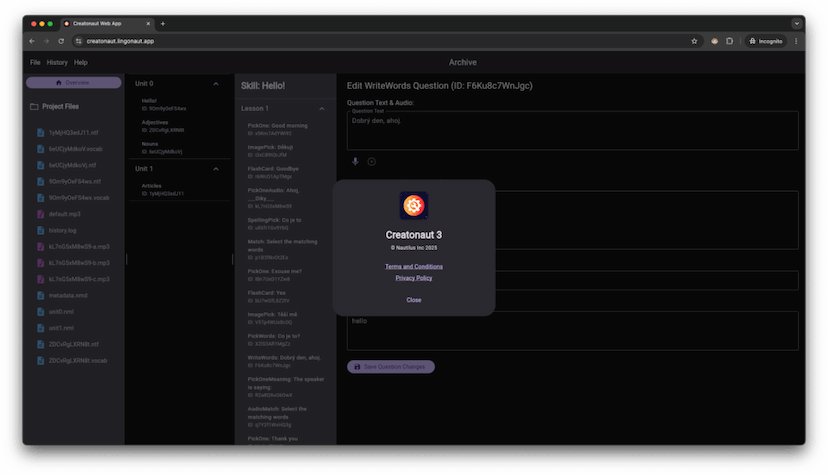The height and width of the screenshot is (475, 828).
Task: Open the File menu
Action: 35,62
